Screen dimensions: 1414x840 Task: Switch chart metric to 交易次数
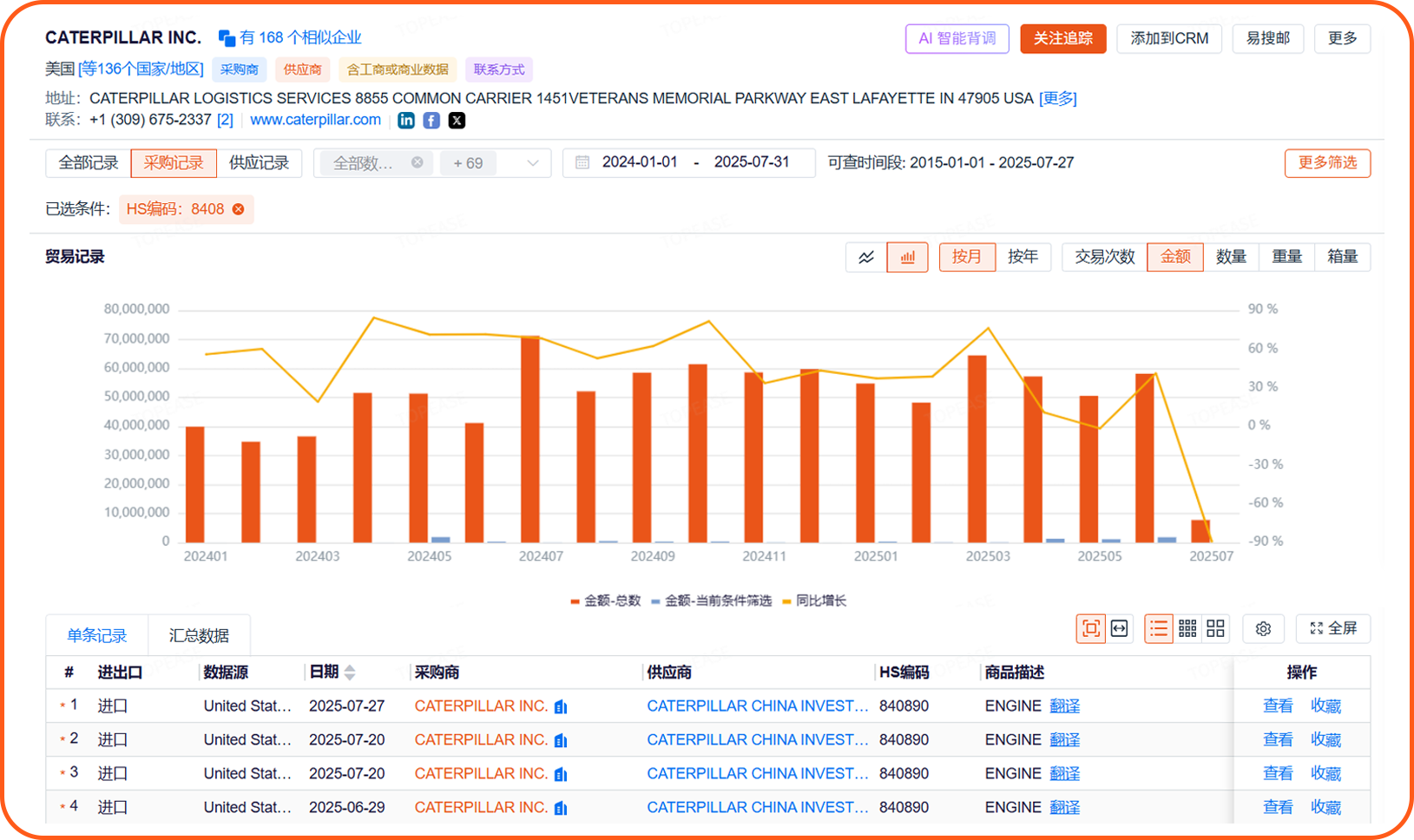1102,257
